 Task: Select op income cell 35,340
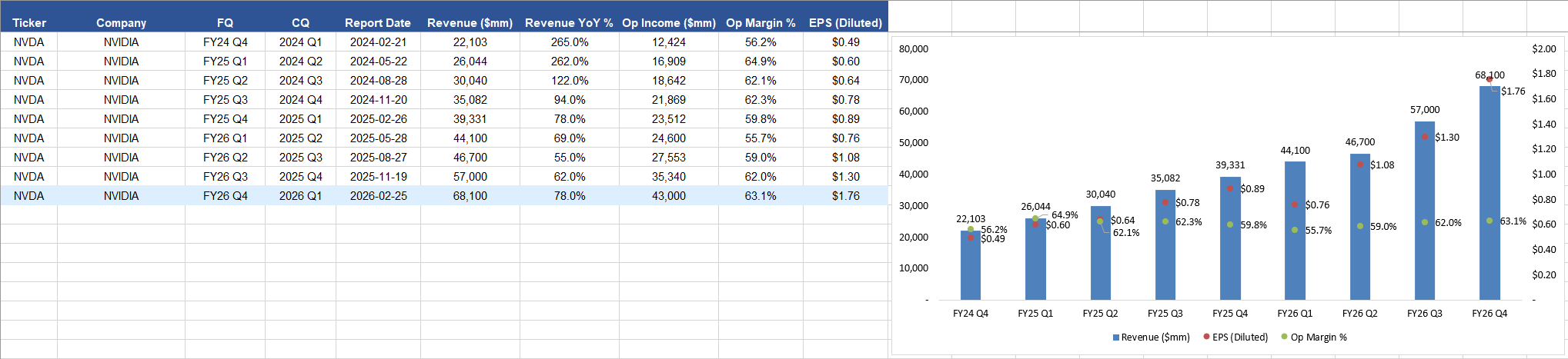pos(669,177)
